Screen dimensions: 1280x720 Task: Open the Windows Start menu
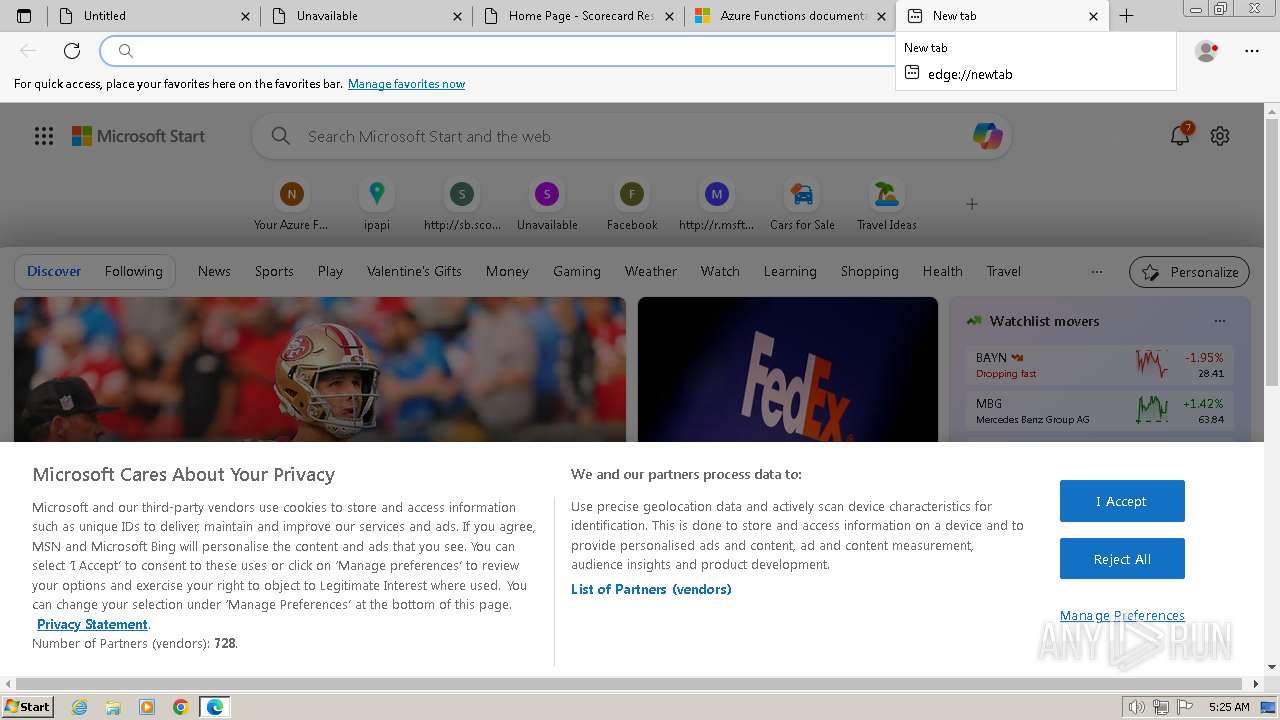pyautogui.click(x=27, y=707)
